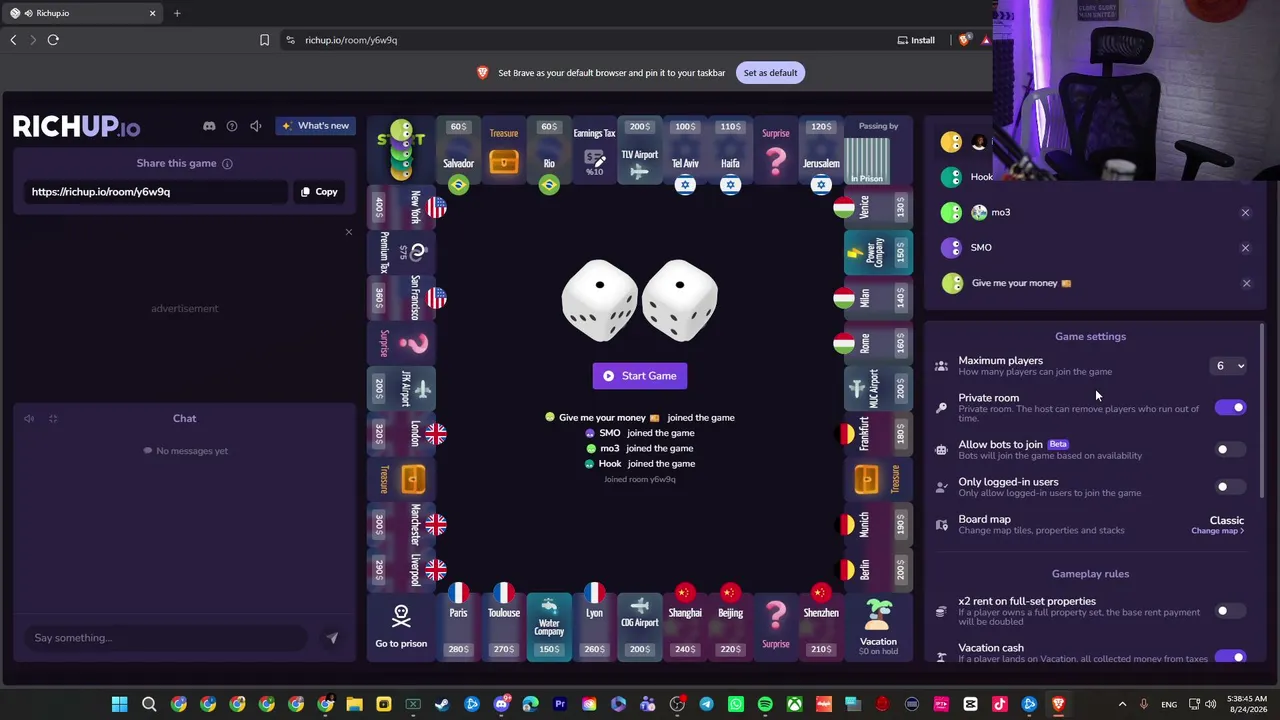Screen dimensions: 1280x720
Task: Select the MUC Airport tile
Action: [x=878, y=388]
